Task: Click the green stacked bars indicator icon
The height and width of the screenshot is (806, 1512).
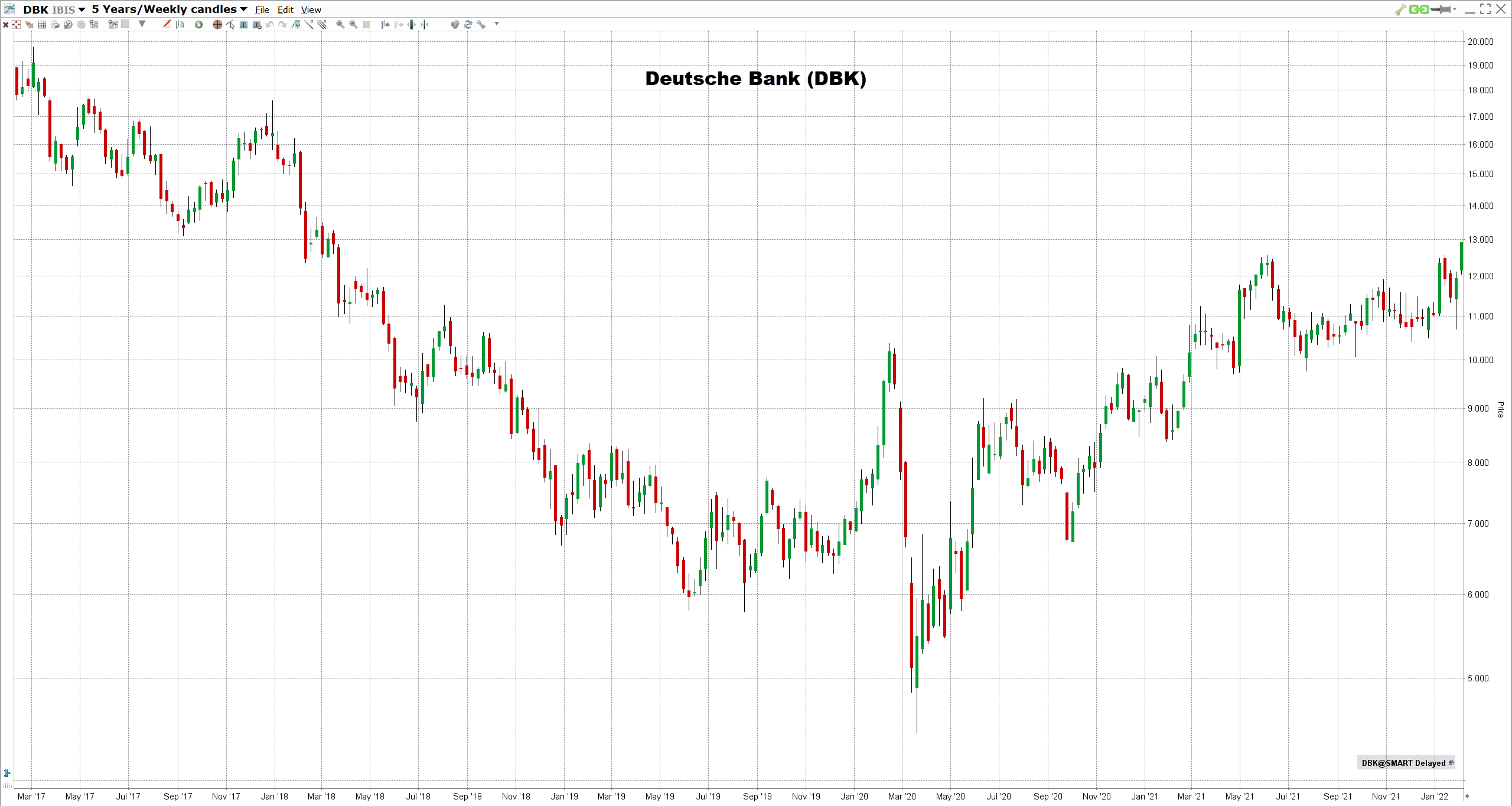Action: (295, 24)
